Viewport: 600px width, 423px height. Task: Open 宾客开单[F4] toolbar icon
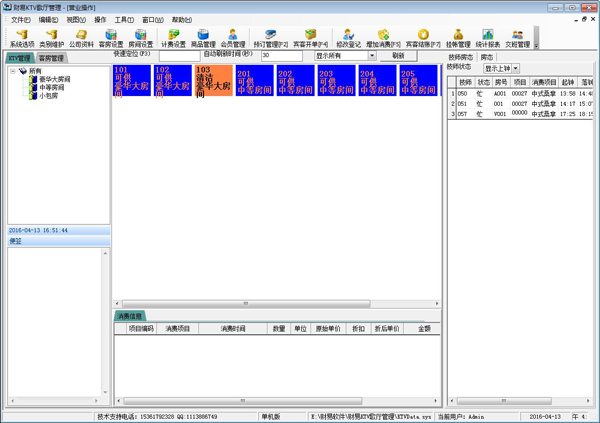pos(310,38)
